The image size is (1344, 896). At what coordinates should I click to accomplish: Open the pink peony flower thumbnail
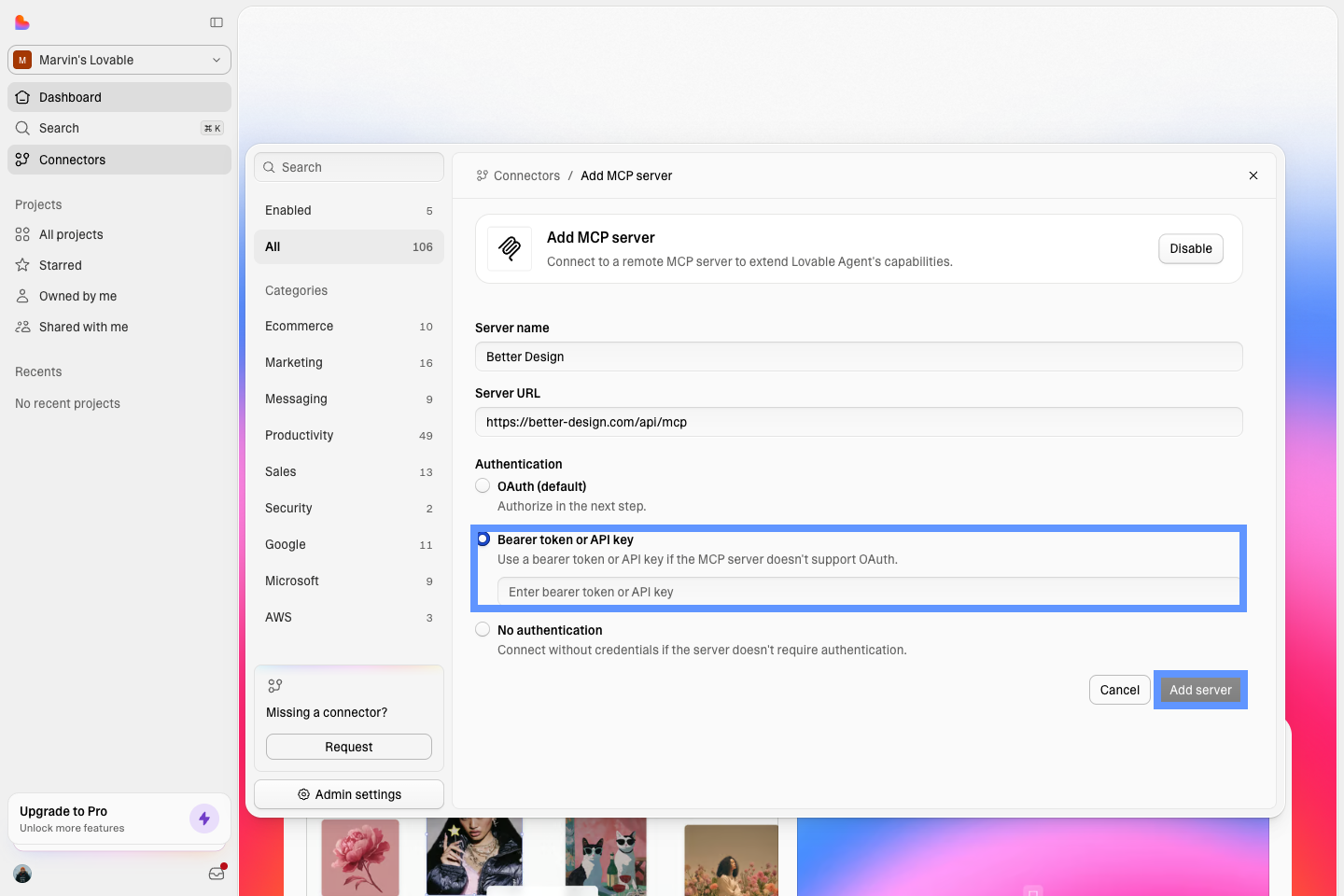pyautogui.click(x=360, y=857)
